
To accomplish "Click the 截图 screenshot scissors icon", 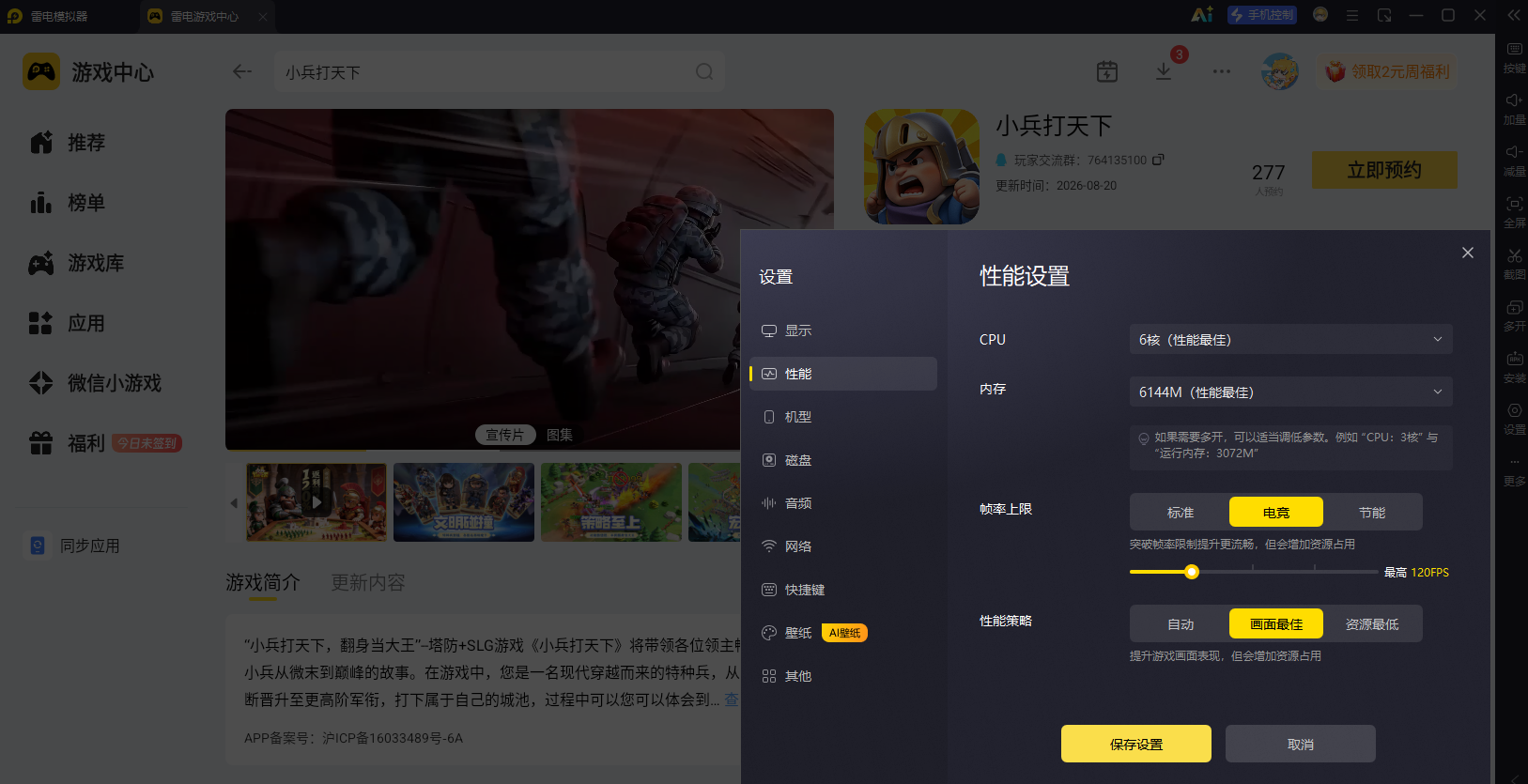I will [1515, 263].
